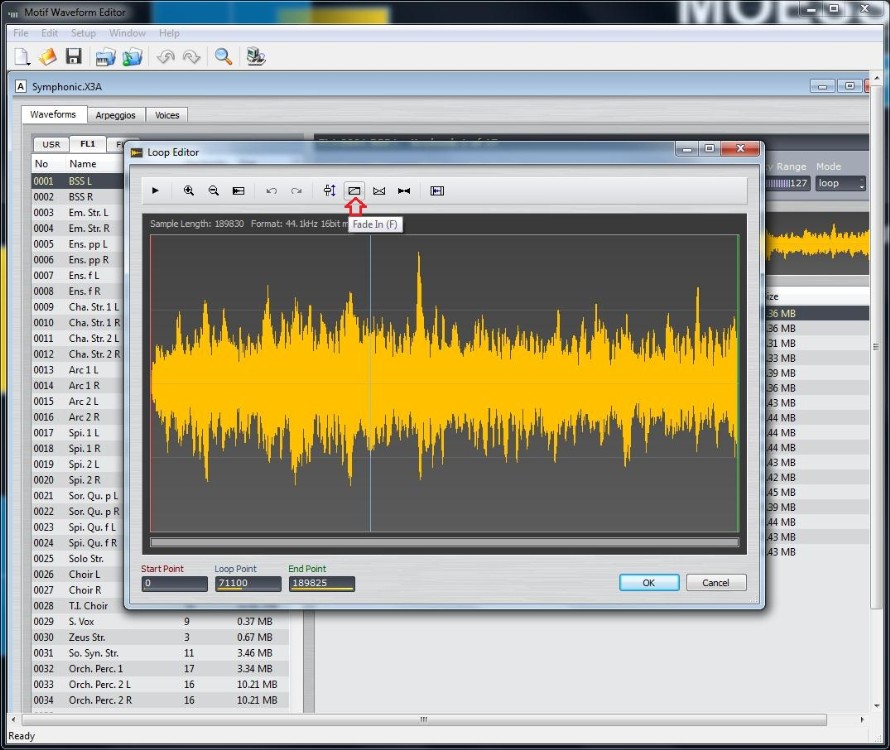The width and height of the screenshot is (890, 750).
Task: Switch to the Arpeggios tab
Action: (116, 115)
